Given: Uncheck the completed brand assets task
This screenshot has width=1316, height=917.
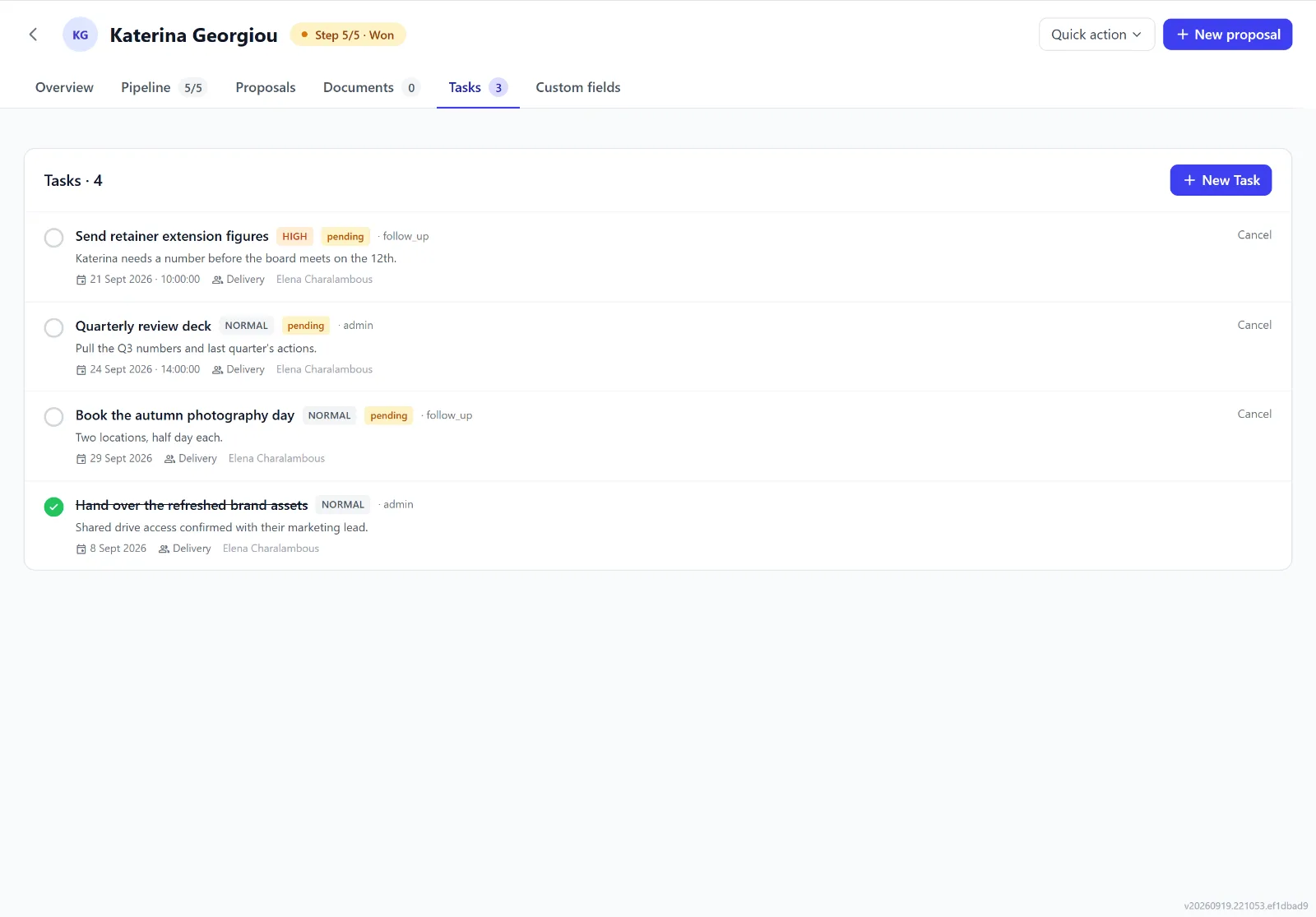Looking at the screenshot, I should click(53, 507).
